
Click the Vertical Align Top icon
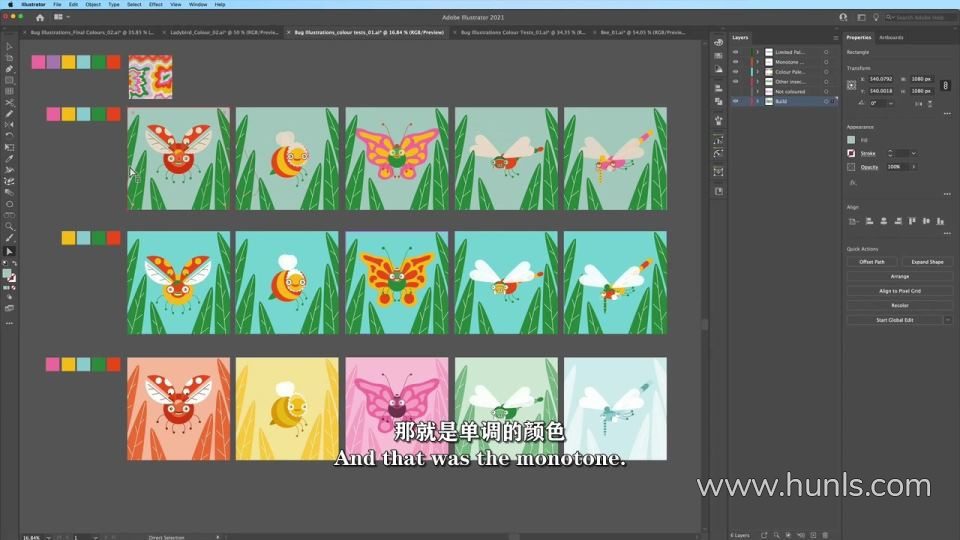[912, 221]
